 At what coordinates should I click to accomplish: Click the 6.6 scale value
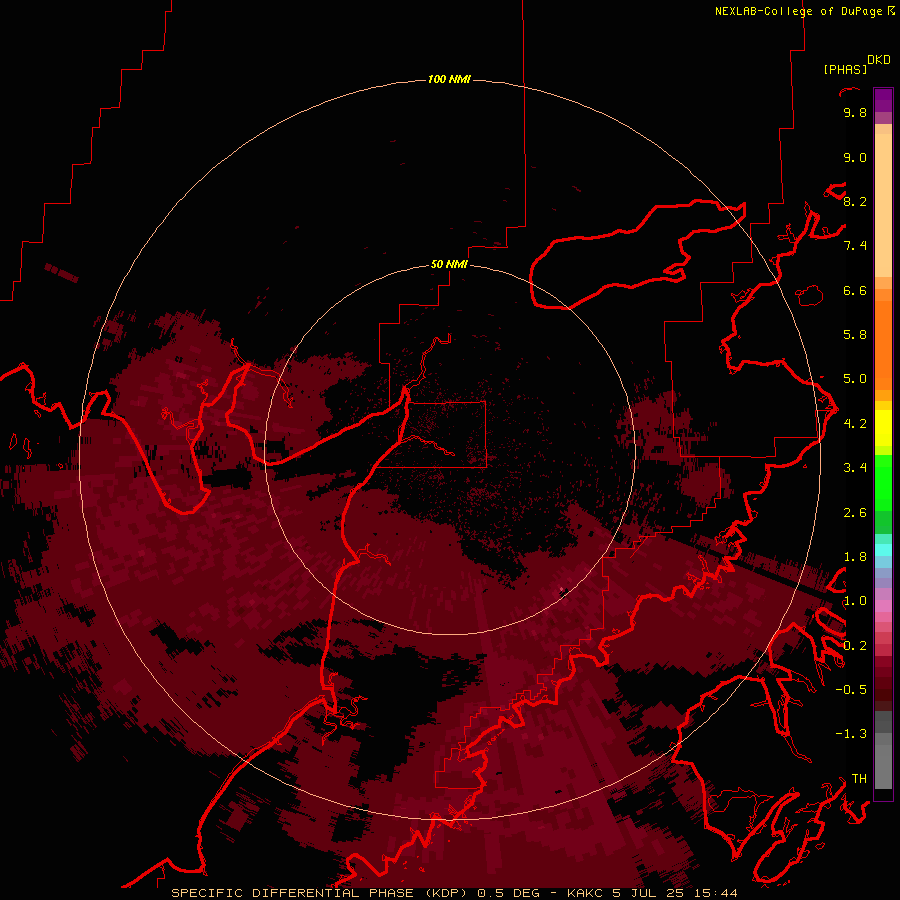pyautogui.click(x=855, y=290)
